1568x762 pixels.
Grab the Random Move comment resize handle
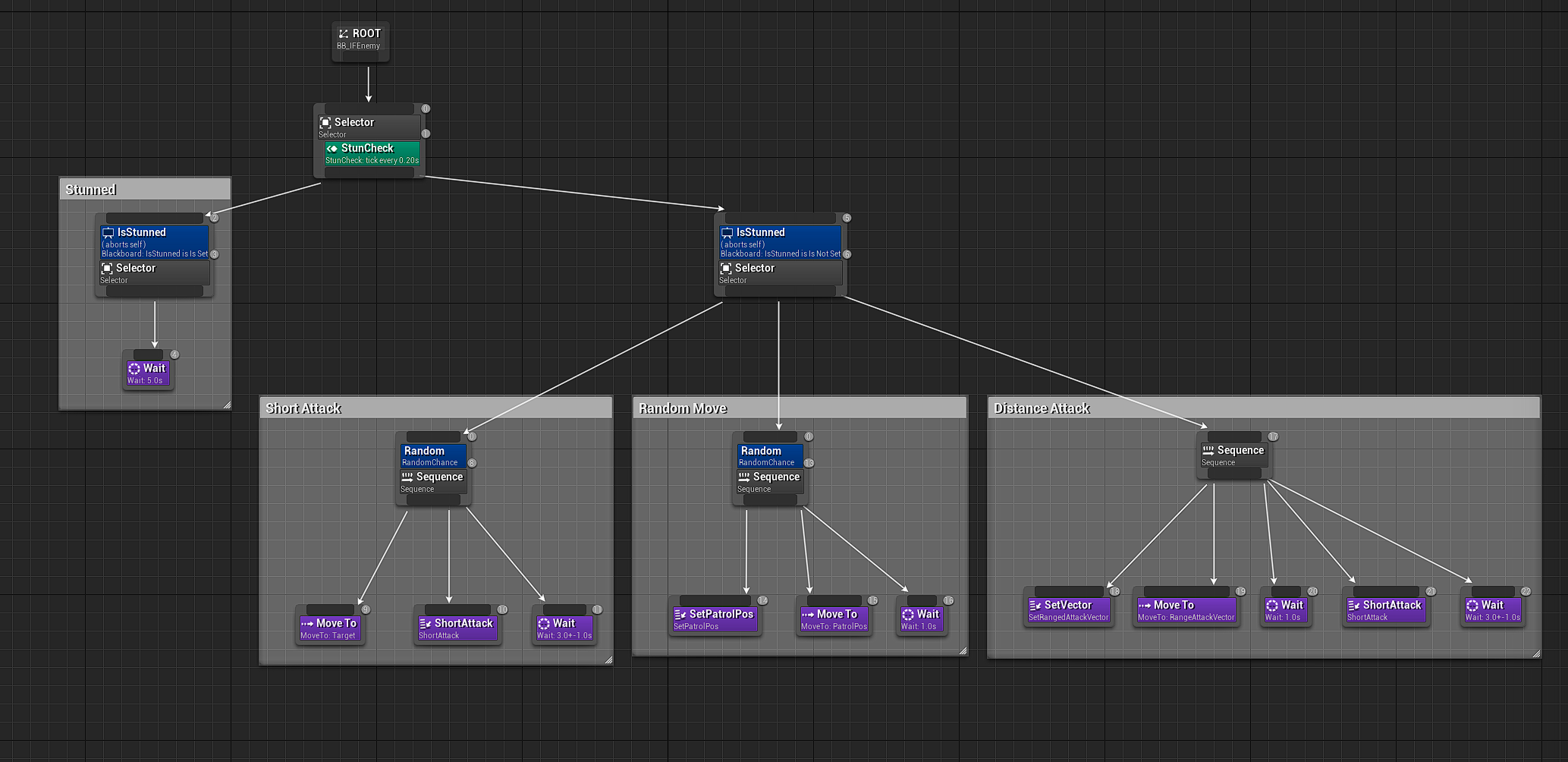[x=963, y=651]
